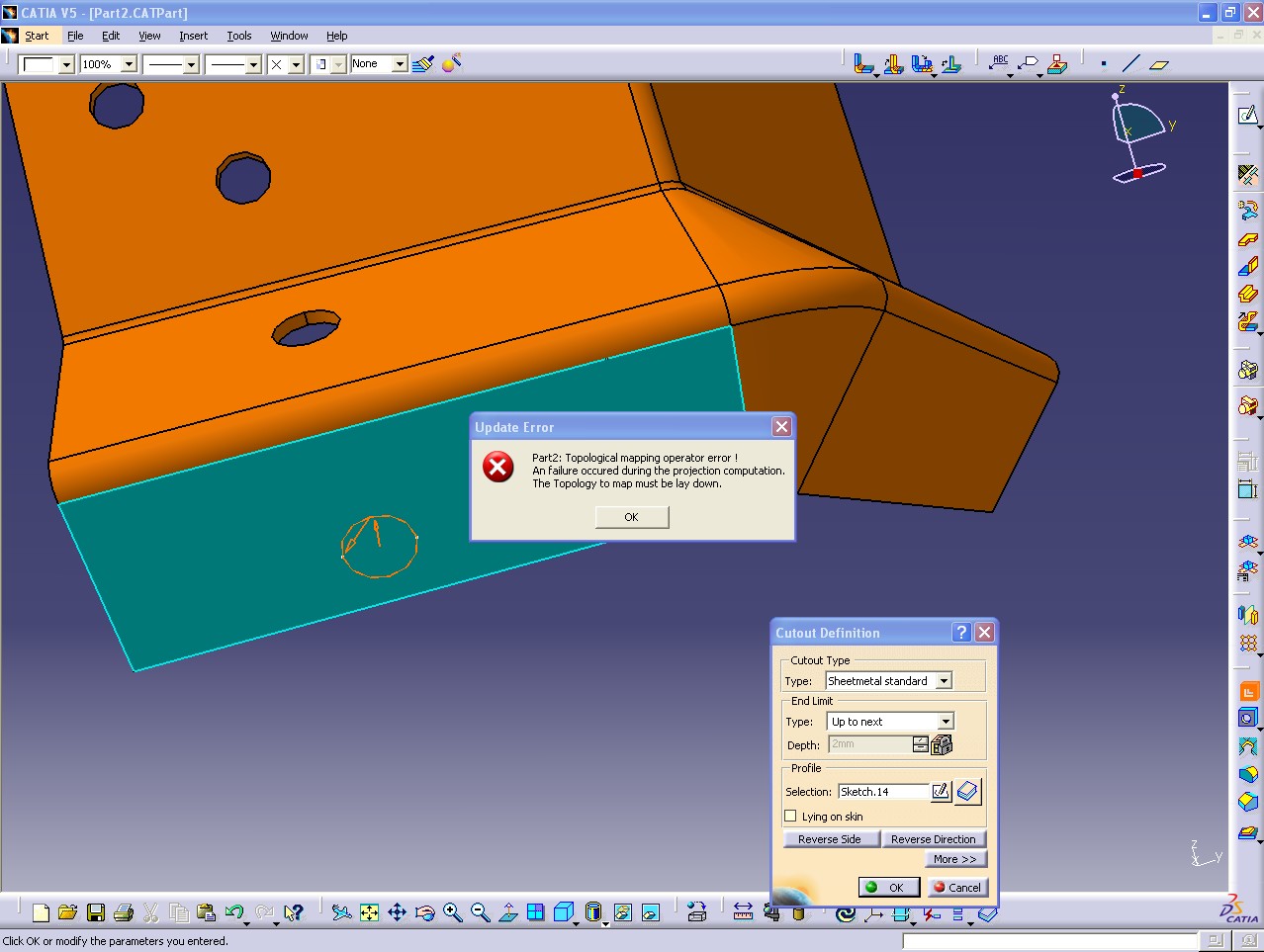Click the Print icon
1264x952 pixels.
(x=124, y=912)
